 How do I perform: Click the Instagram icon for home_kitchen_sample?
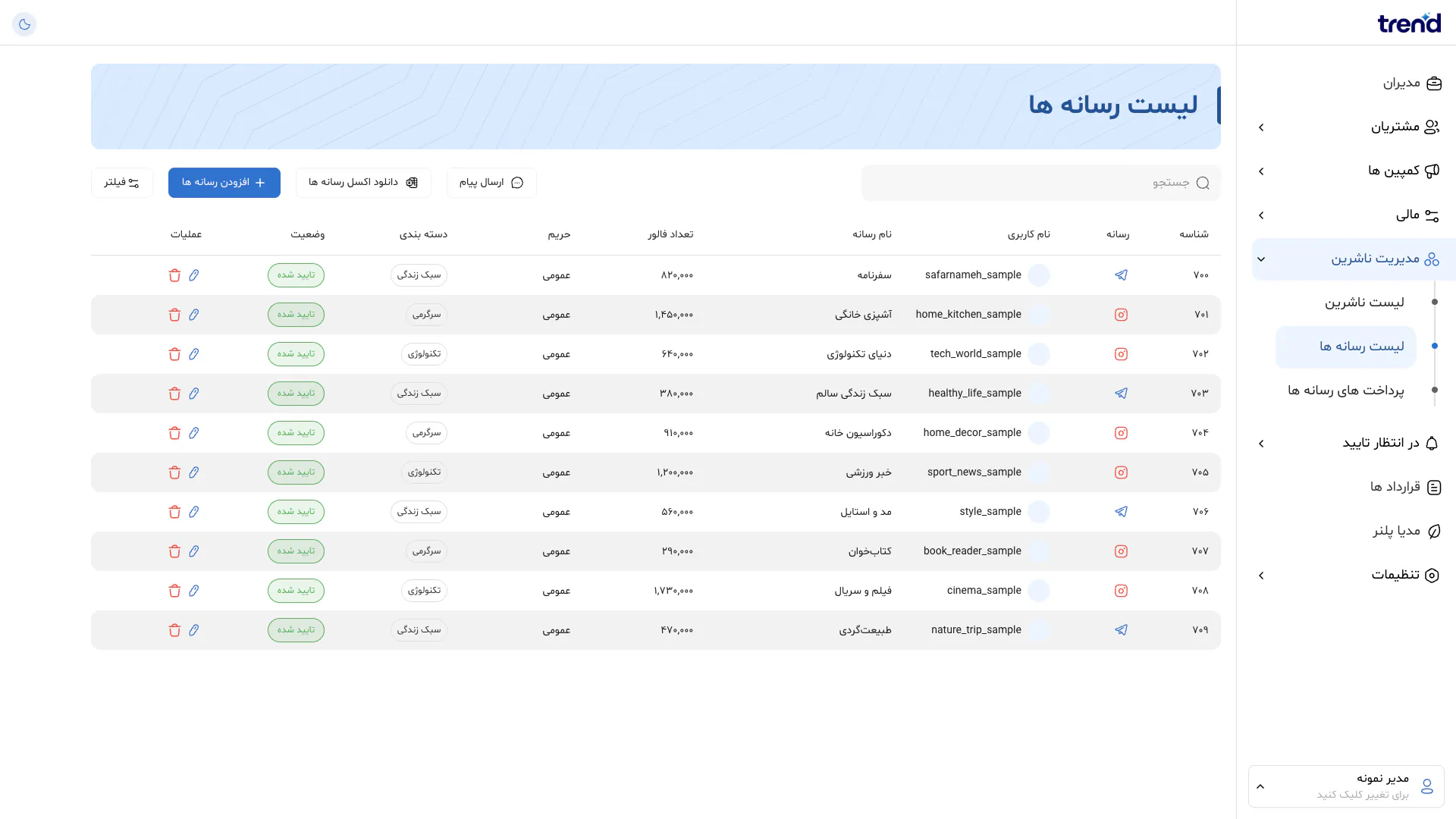tap(1121, 315)
